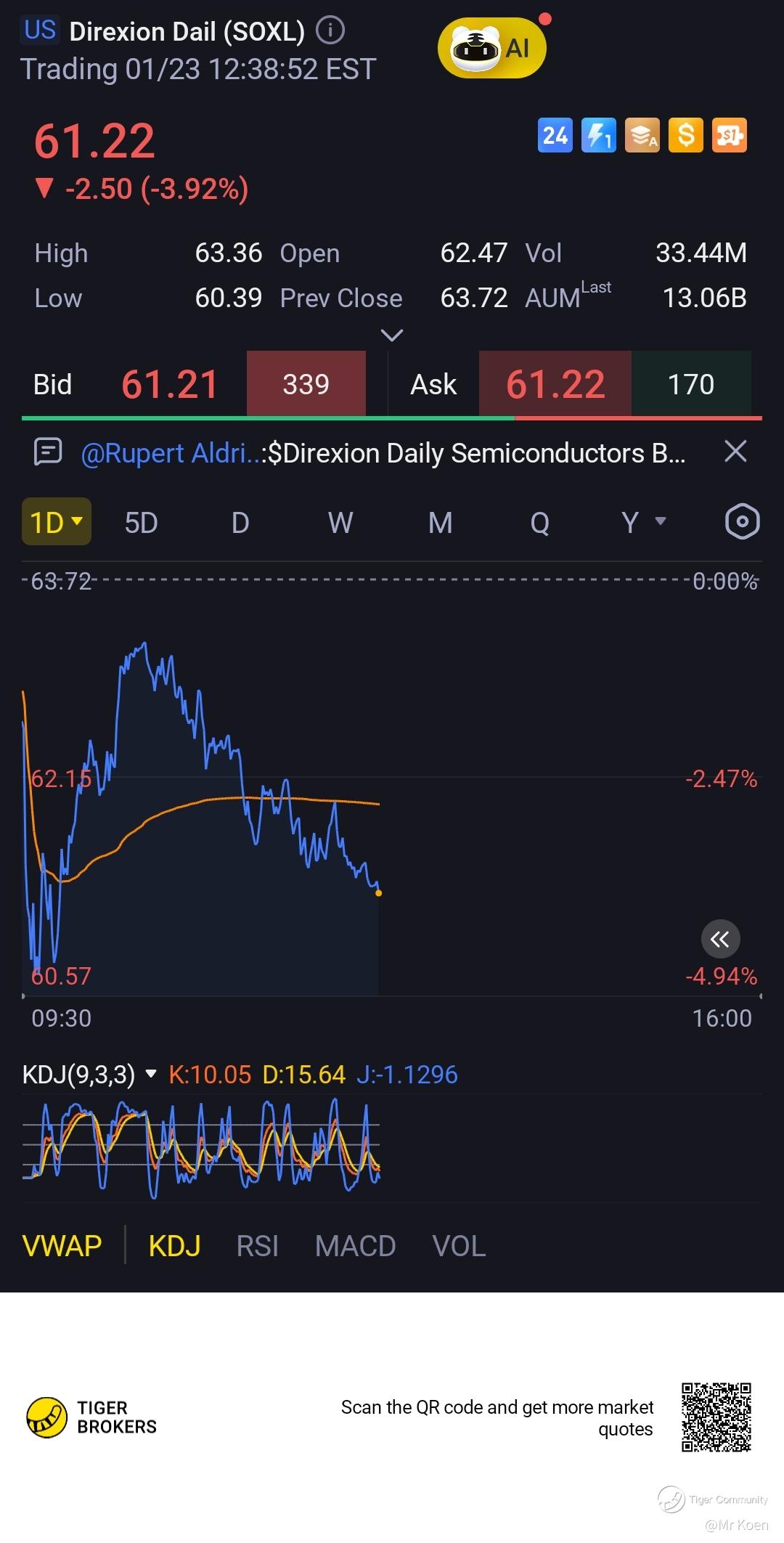
Task: Collapse chart with double-arrow button
Action: coord(720,940)
